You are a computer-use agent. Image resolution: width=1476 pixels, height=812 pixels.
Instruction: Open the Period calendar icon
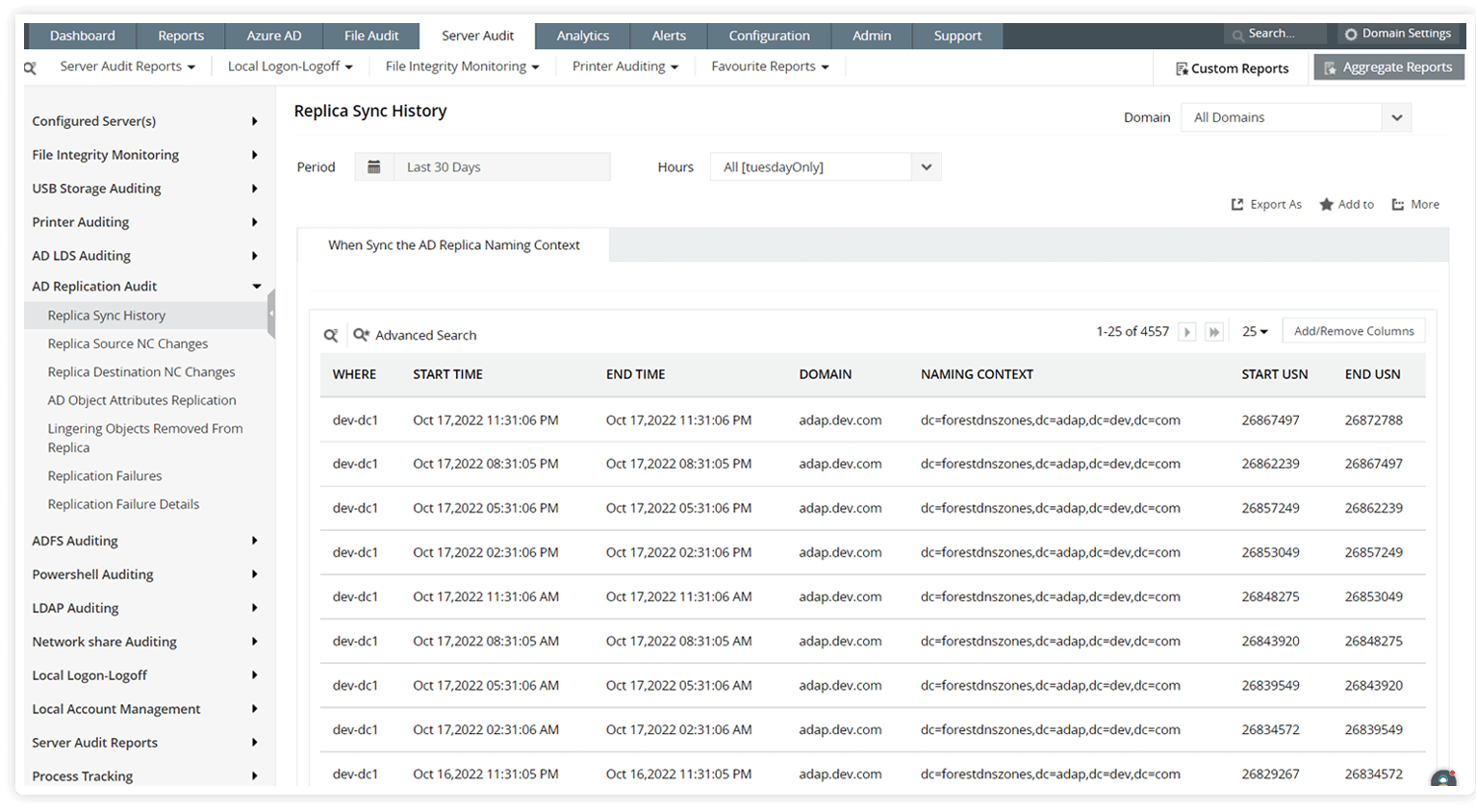click(x=374, y=165)
